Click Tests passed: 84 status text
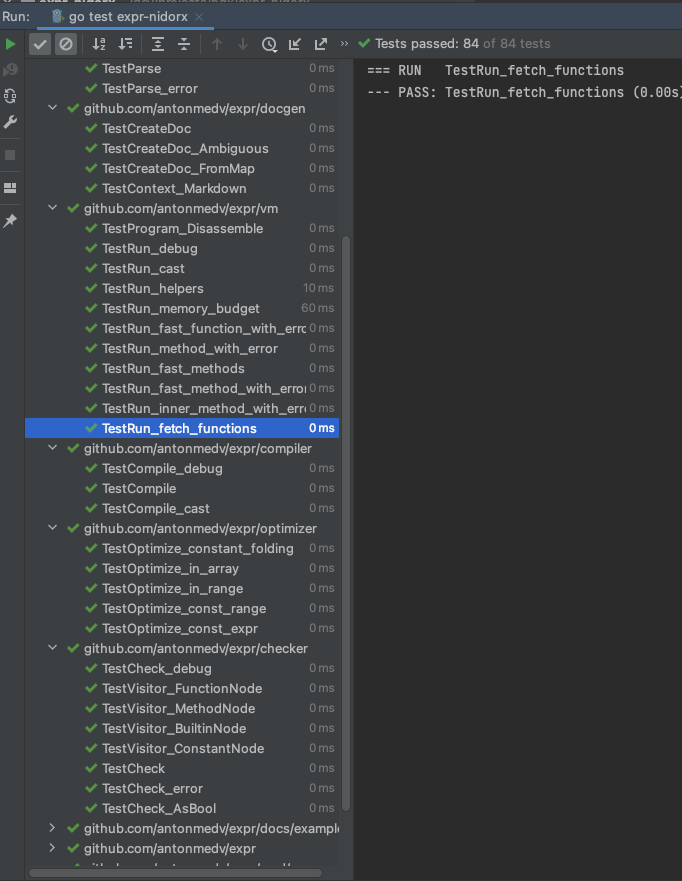The height and width of the screenshot is (881, 682). click(x=426, y=43)
